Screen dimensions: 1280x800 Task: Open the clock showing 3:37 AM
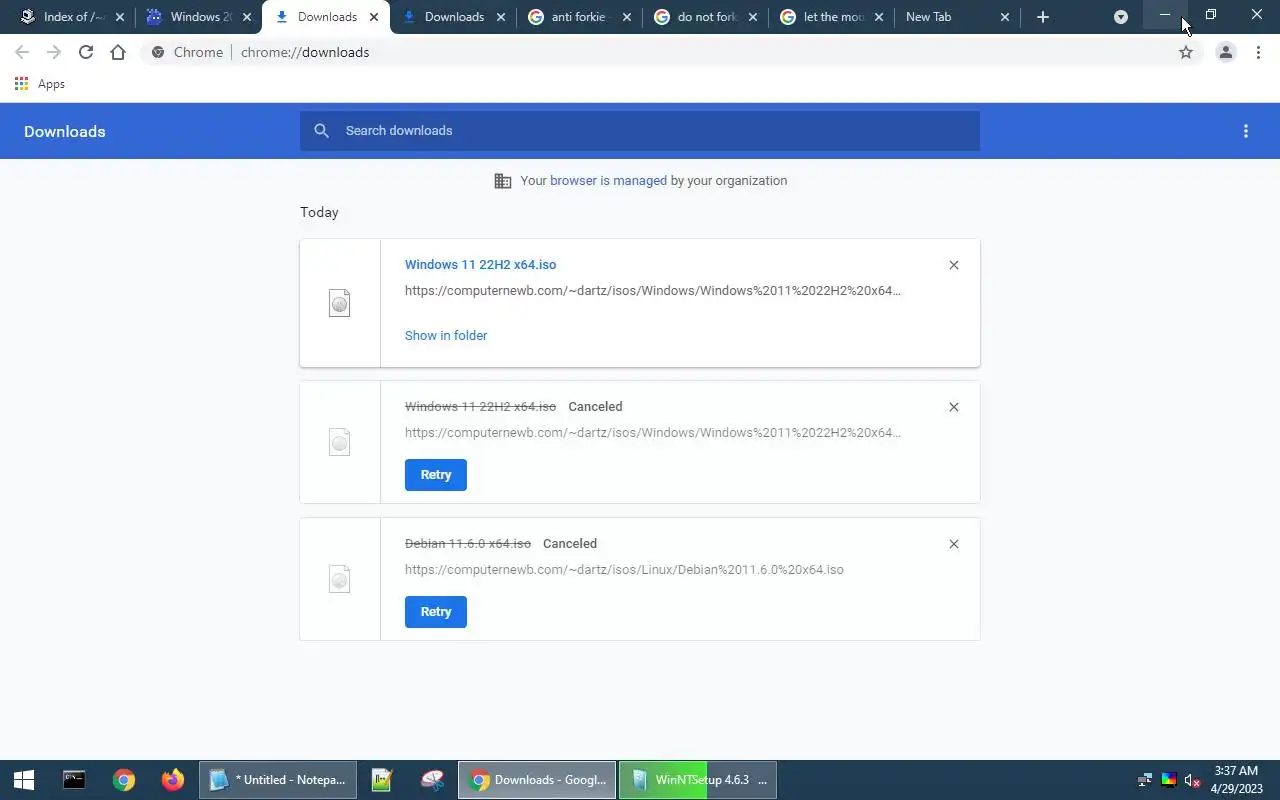1236,780
